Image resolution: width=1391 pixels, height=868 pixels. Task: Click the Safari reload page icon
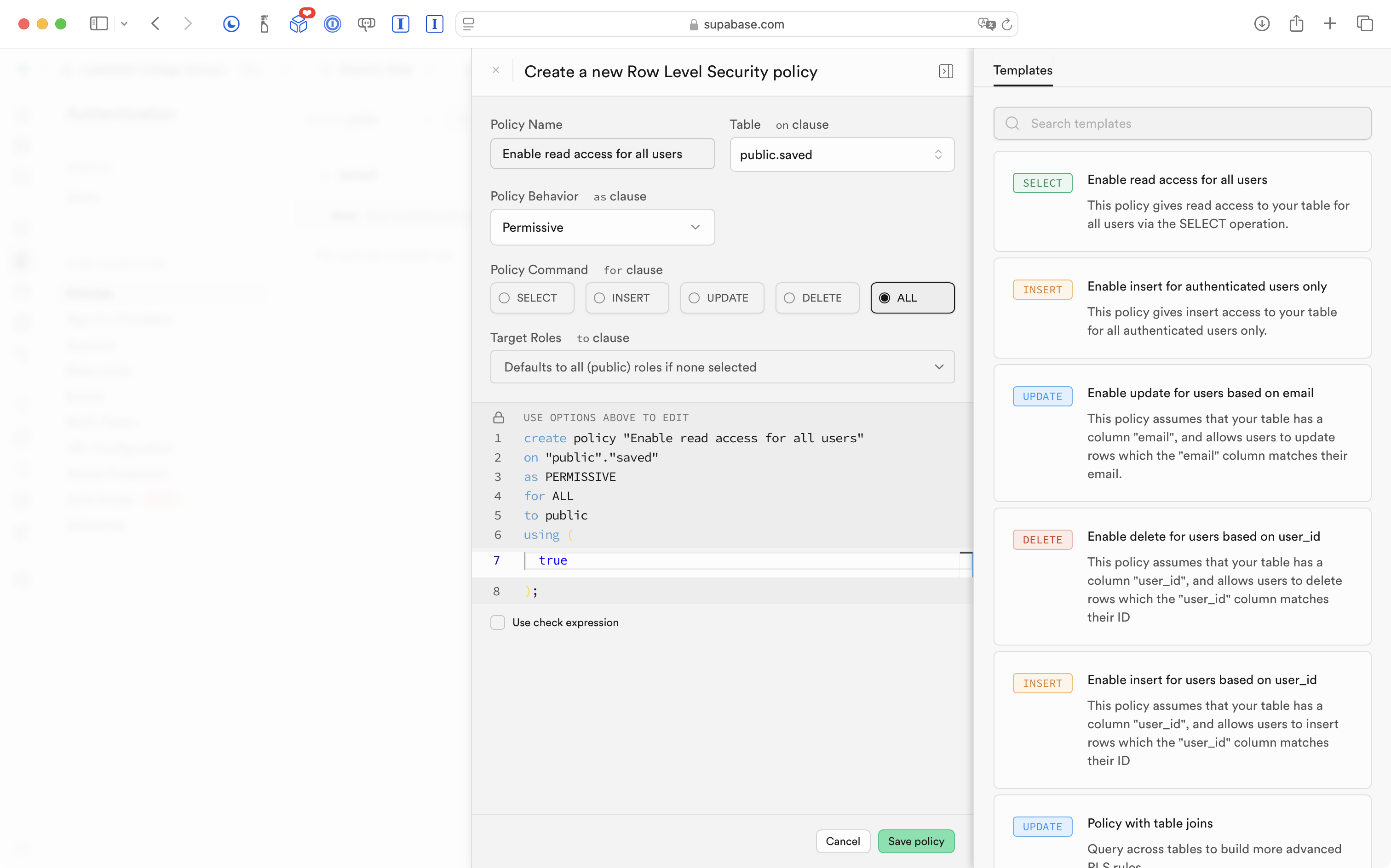(1007, 24)
